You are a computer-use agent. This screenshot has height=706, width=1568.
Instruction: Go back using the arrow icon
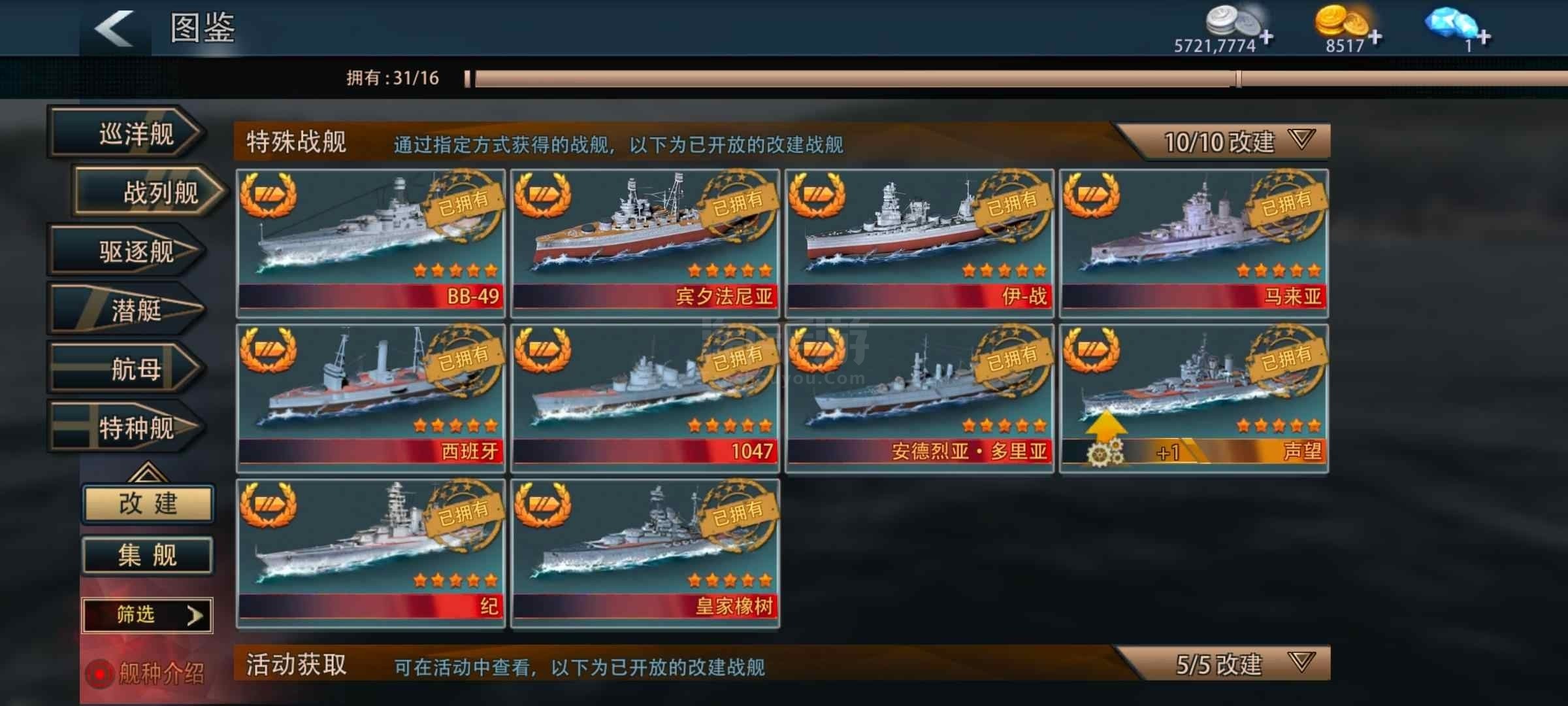click(x=115, y=28)
